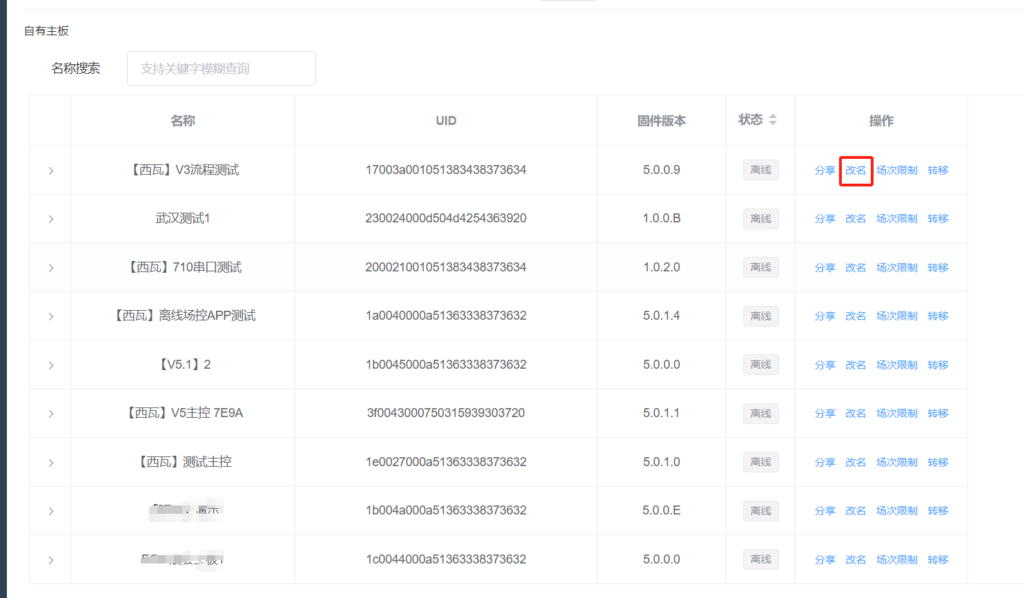
Task: Open 场次限制 for 【西瓦】710串口测试
Action: [x=897, y=268]
